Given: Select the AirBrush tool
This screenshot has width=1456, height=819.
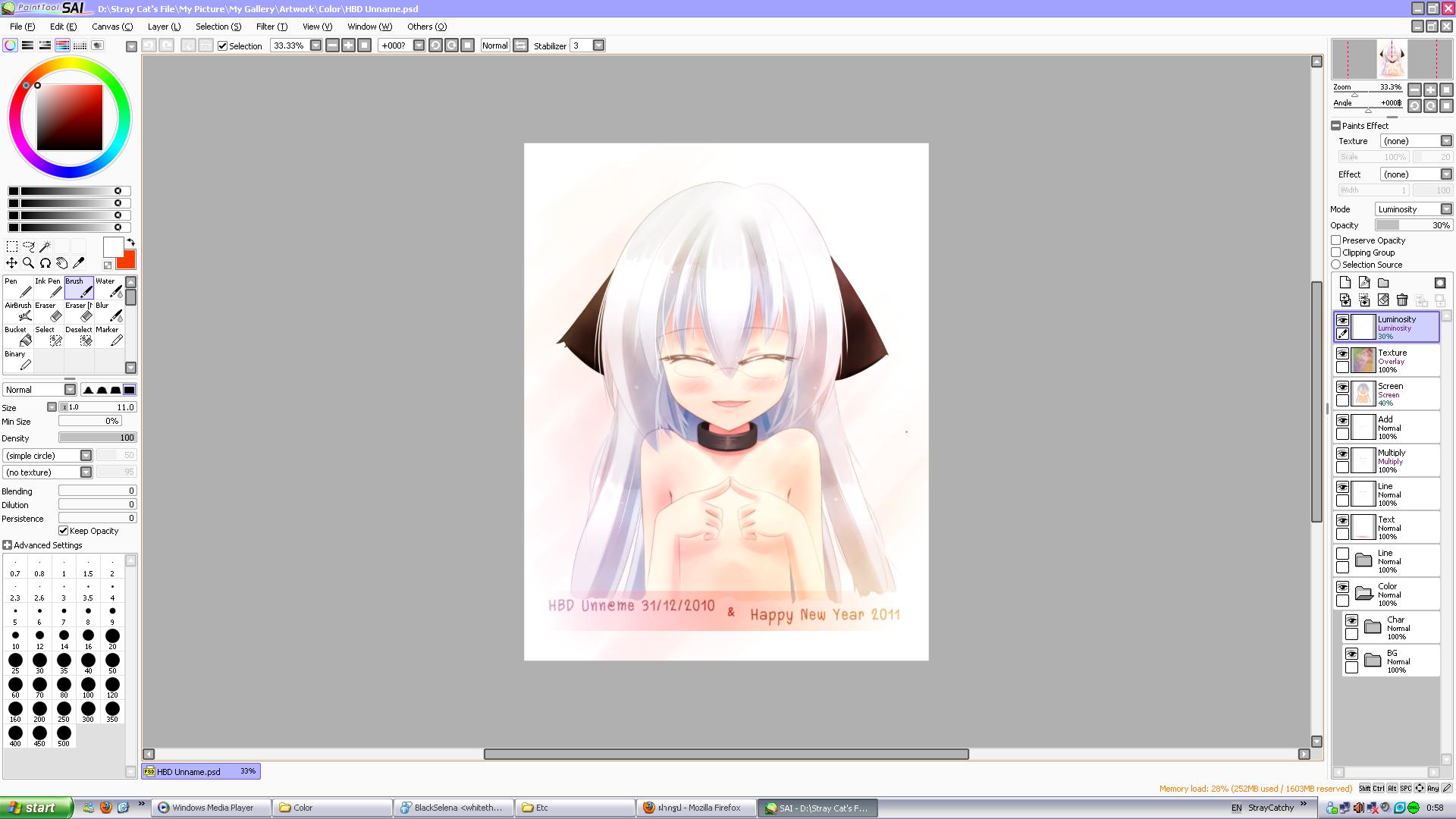Looking at the screenshot, I should pos(17,312).
